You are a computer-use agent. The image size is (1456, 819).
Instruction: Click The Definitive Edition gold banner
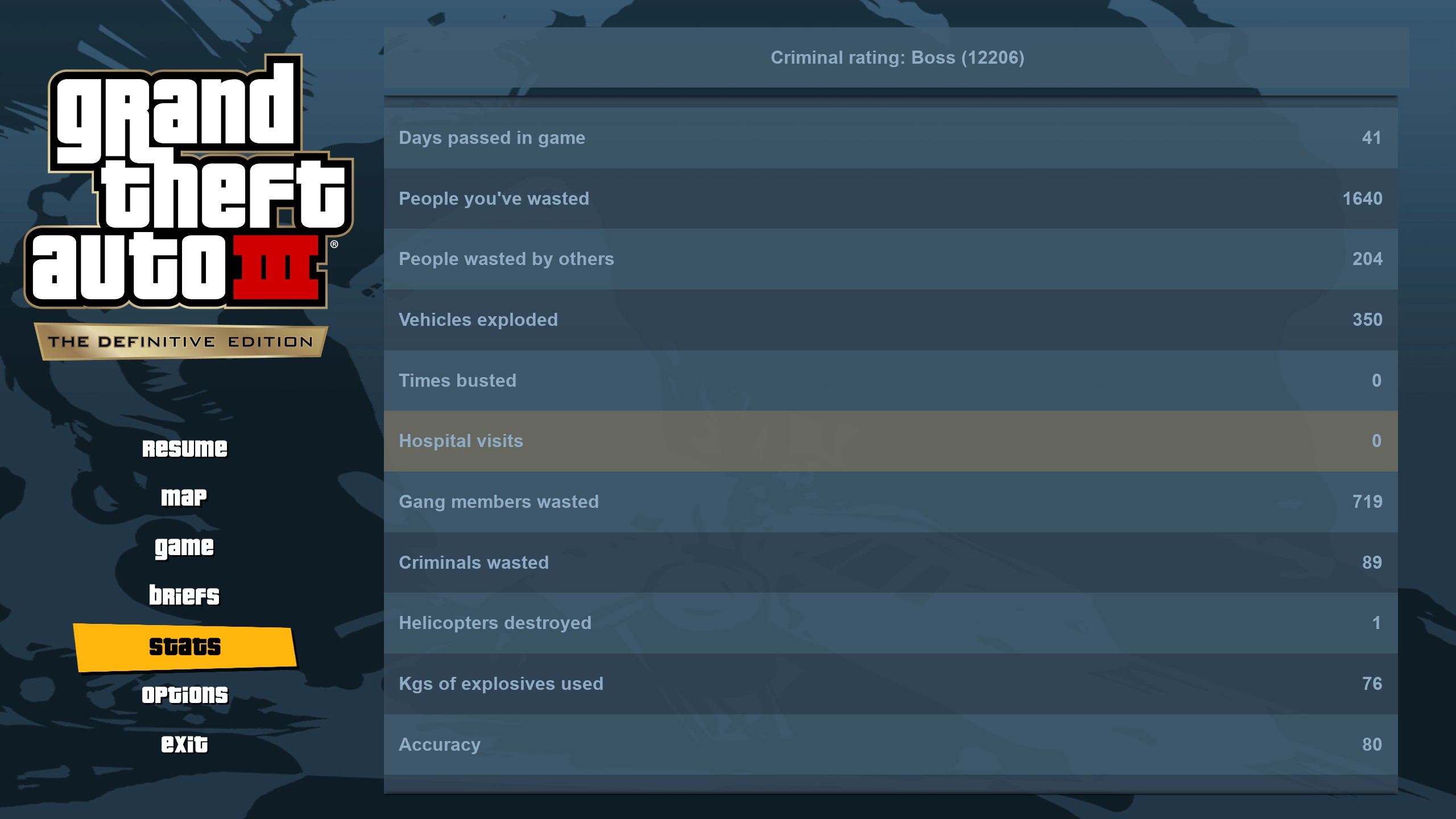point(181,341)
